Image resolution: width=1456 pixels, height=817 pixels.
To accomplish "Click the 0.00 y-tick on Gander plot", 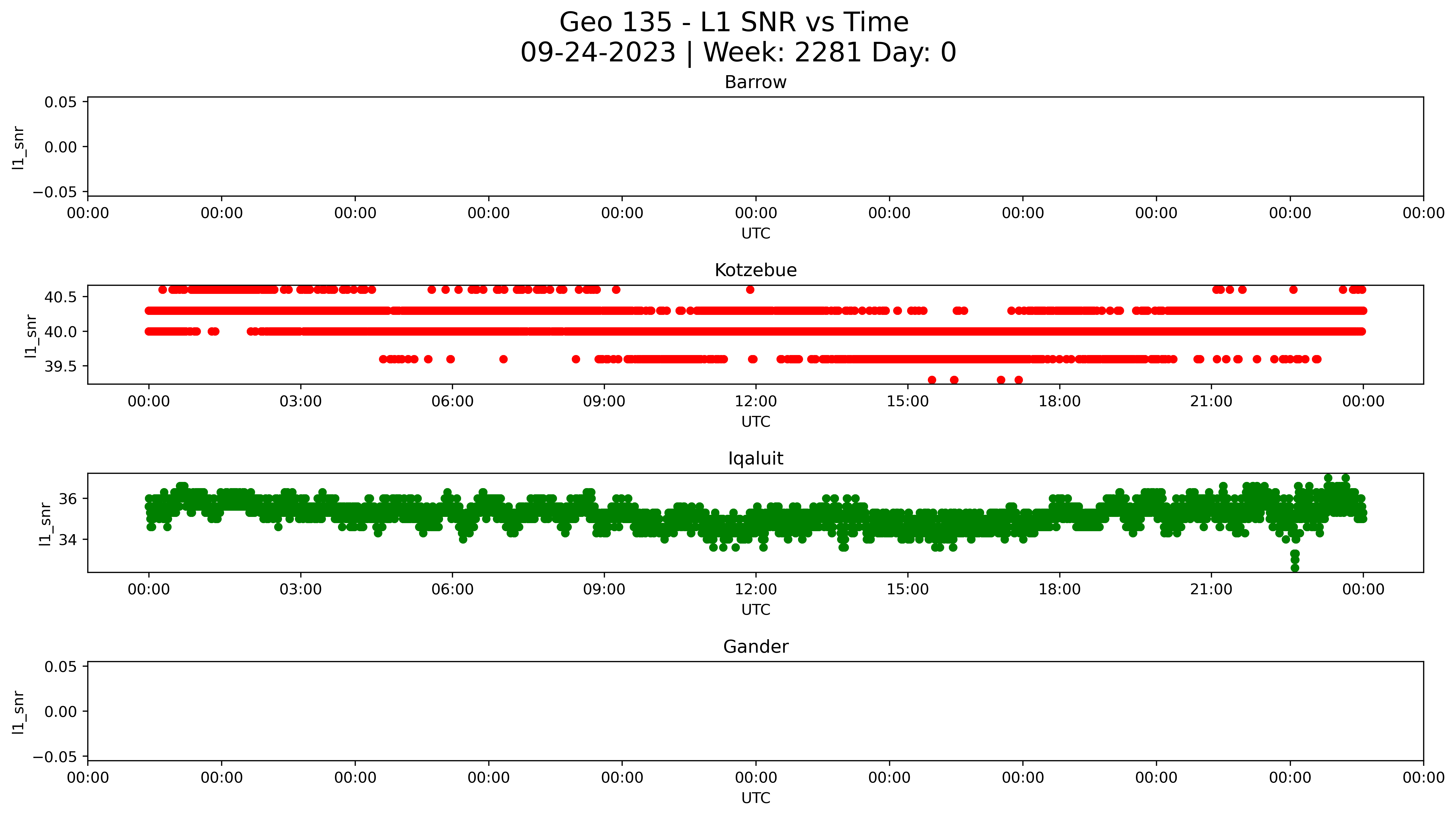I will coord(61,711).
